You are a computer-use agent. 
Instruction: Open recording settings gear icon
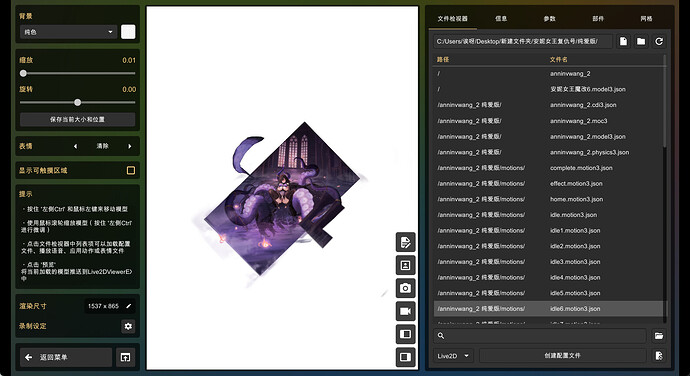tap(128, 326)
